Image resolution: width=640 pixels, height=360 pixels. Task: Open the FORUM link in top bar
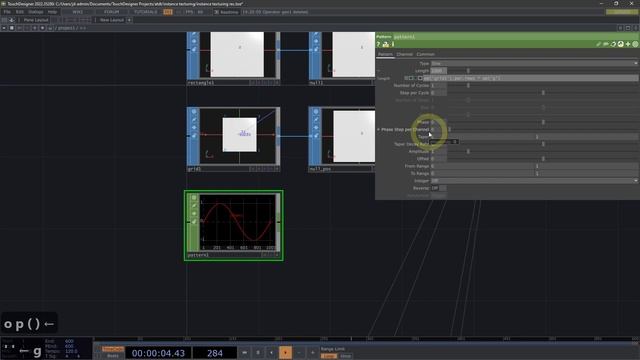111,12
